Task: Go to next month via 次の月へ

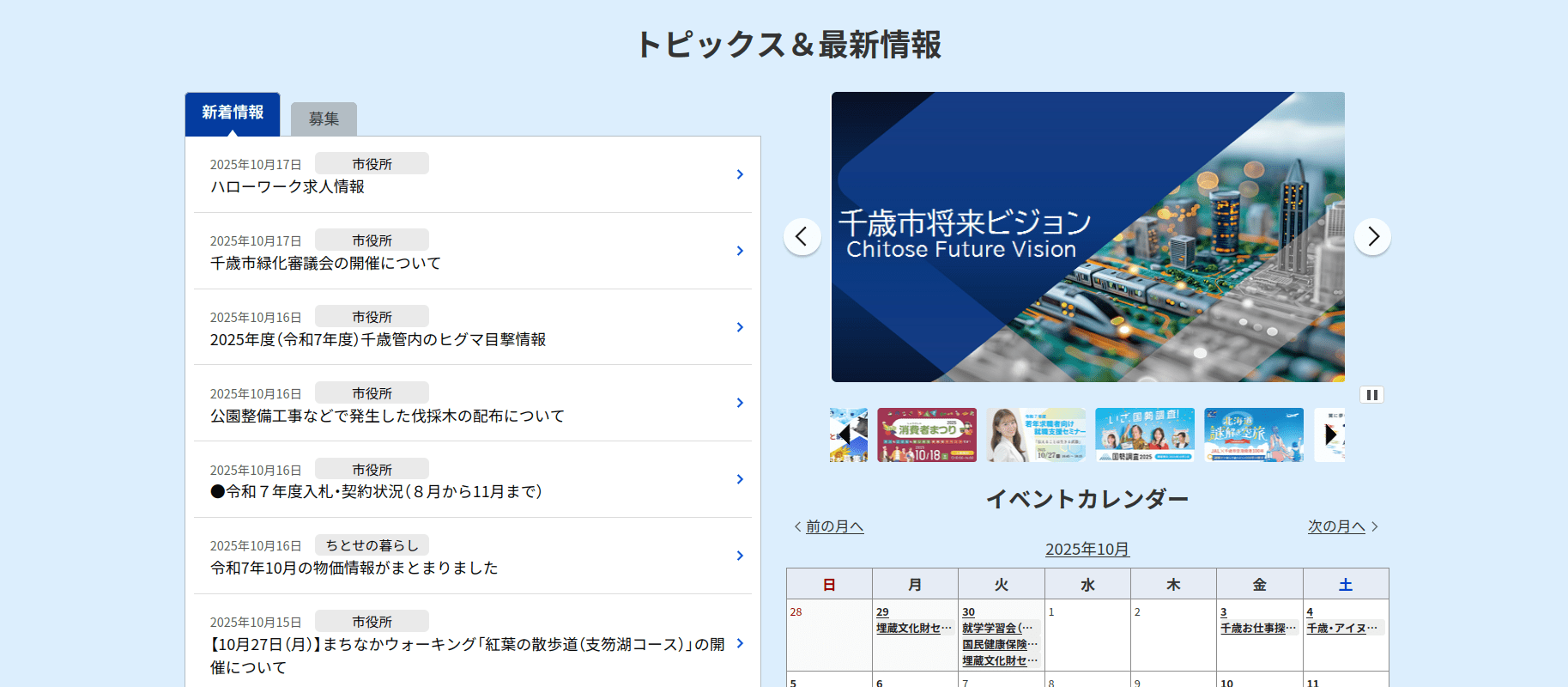Action: tap(1335, 526)
